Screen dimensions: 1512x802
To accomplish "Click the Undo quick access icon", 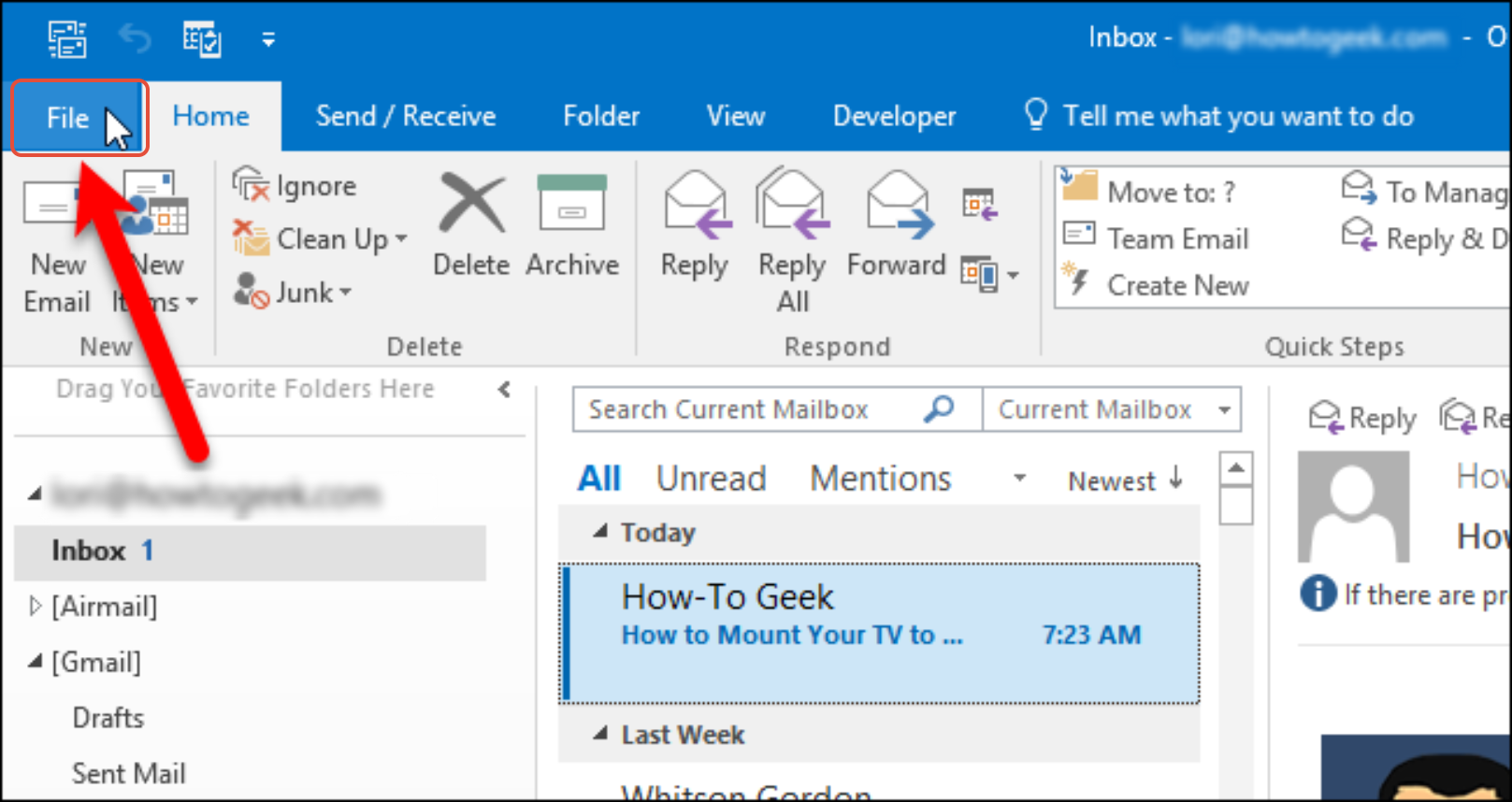I will tap(135, 38).
